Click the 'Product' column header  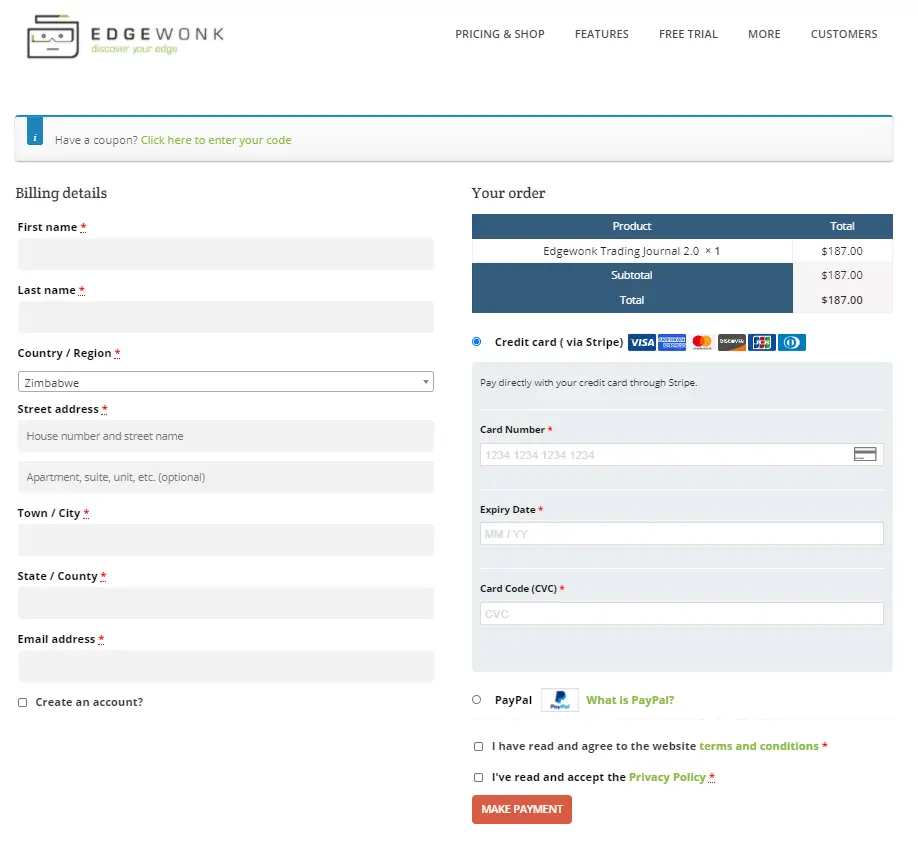[x=632, y=227]
